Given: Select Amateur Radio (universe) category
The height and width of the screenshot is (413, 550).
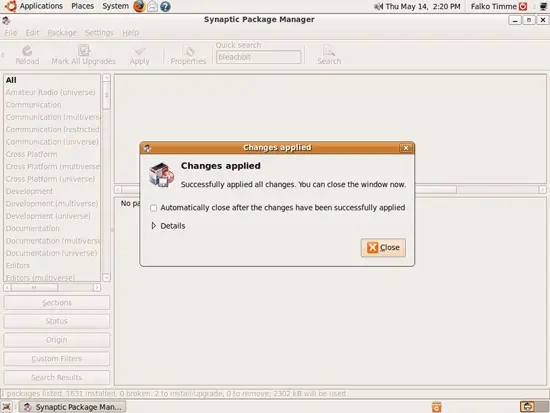Looking at the screenshot, I should [52, 92].
